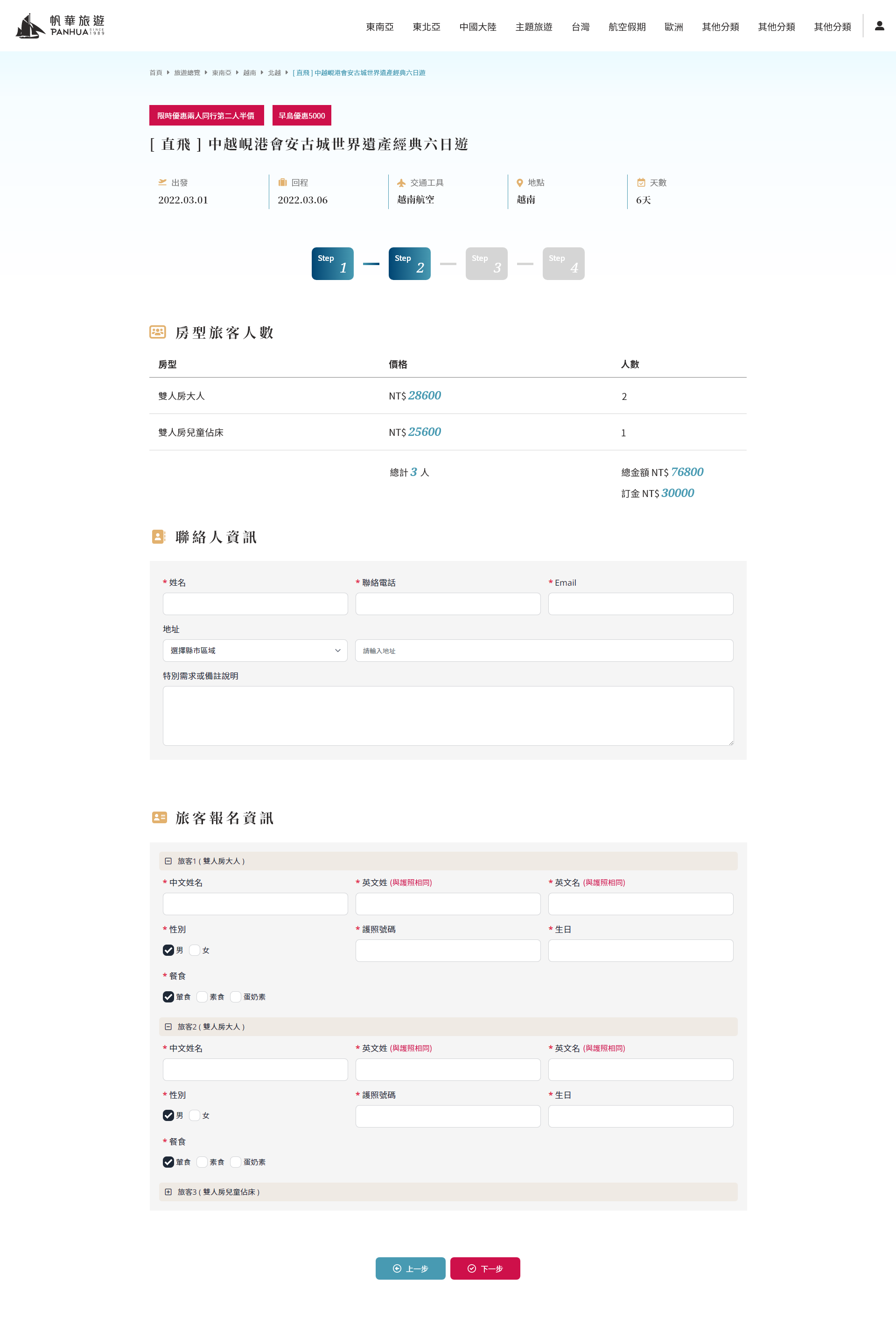This screenshot has height=1331, width=896.
Task: Open the user account icon
Action: (879, 26)
